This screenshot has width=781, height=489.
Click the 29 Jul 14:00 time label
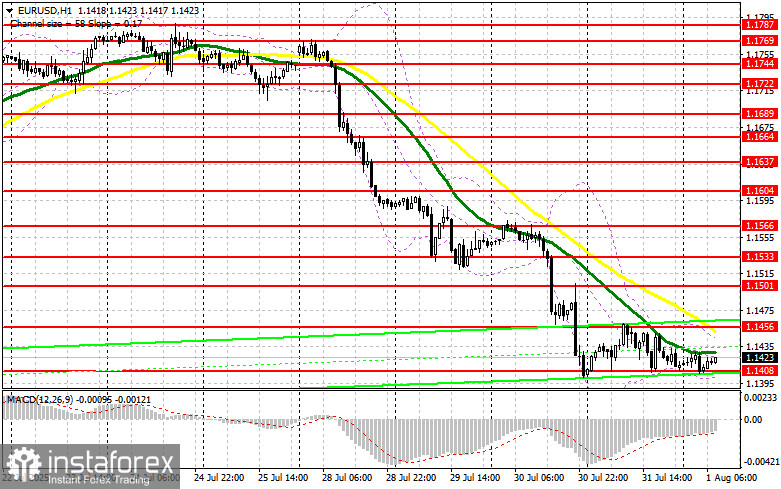point(475,478)
